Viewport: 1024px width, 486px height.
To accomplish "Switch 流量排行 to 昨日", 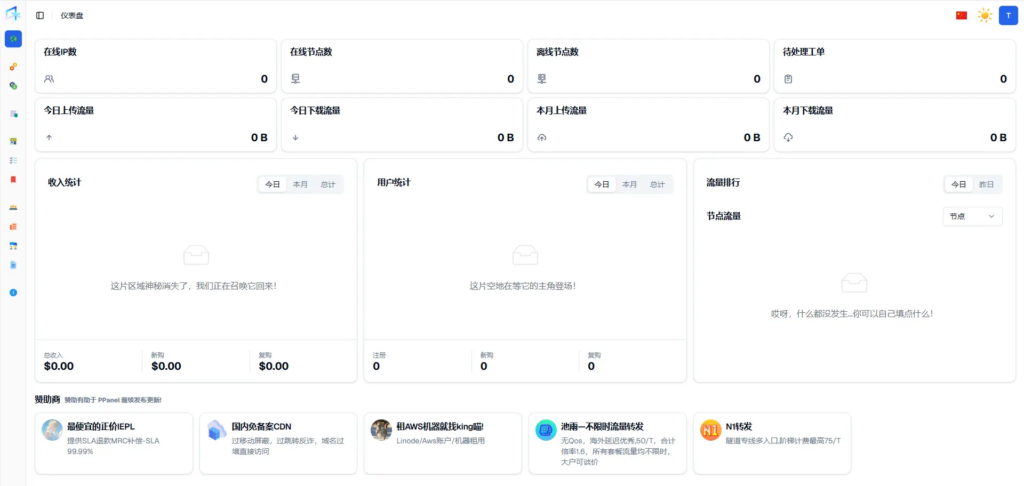I will [x=986, y=184].
